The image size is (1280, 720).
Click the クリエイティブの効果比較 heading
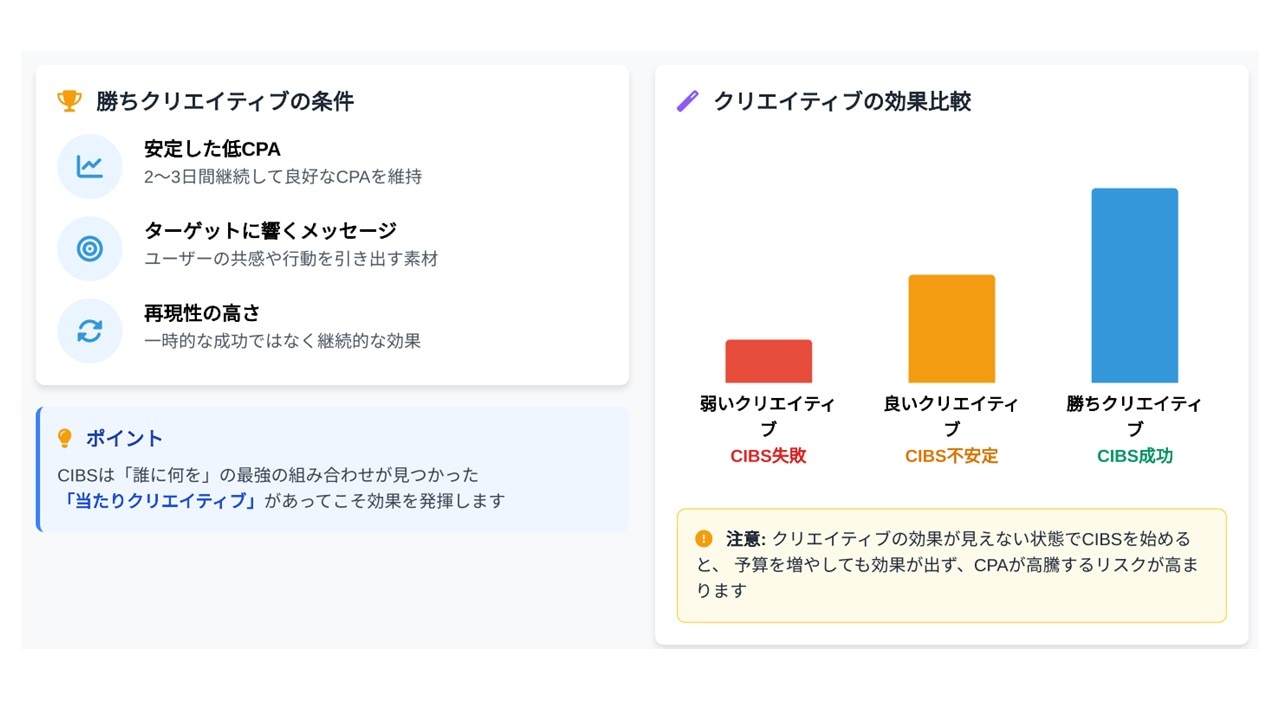coord(842,101)
